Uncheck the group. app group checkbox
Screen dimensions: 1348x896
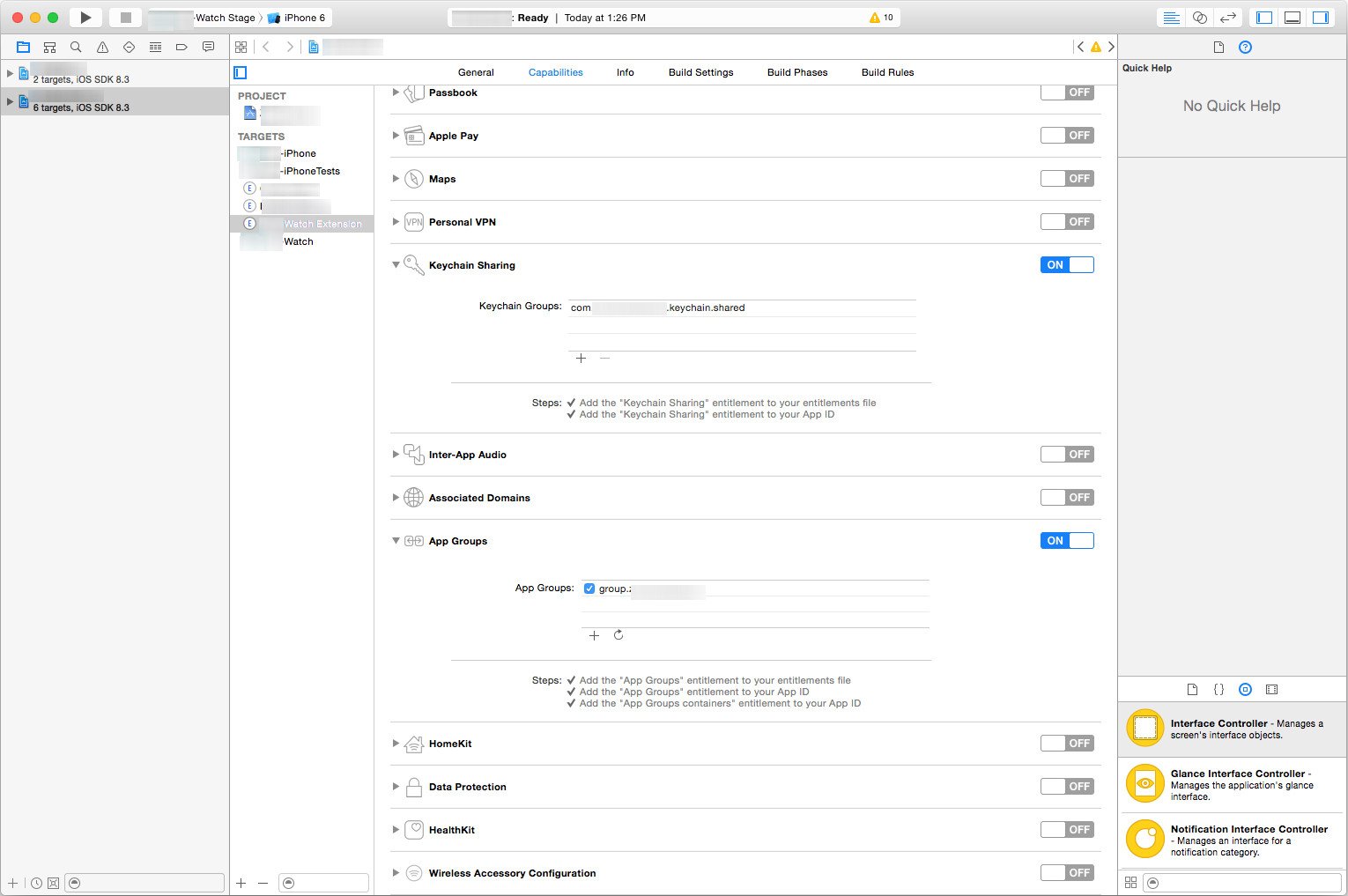(x=589, y=589)
